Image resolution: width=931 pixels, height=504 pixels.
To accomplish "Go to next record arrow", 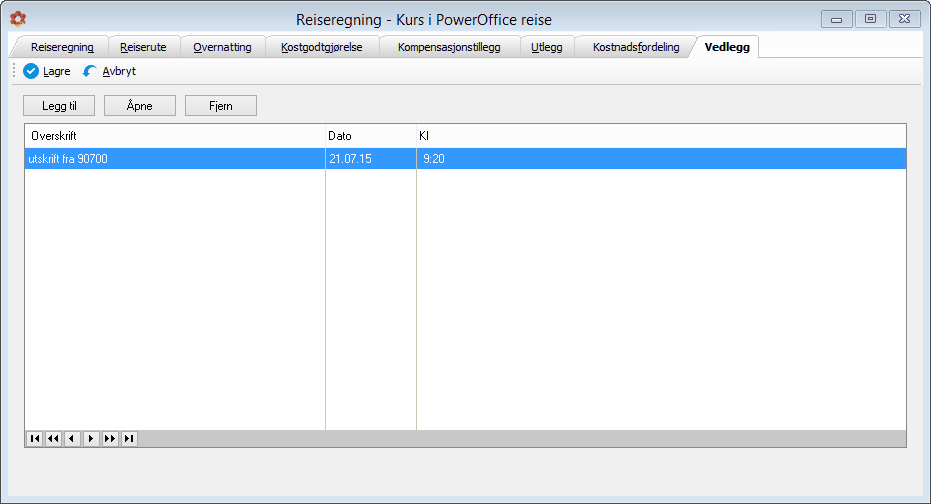I will pos(91,439).
